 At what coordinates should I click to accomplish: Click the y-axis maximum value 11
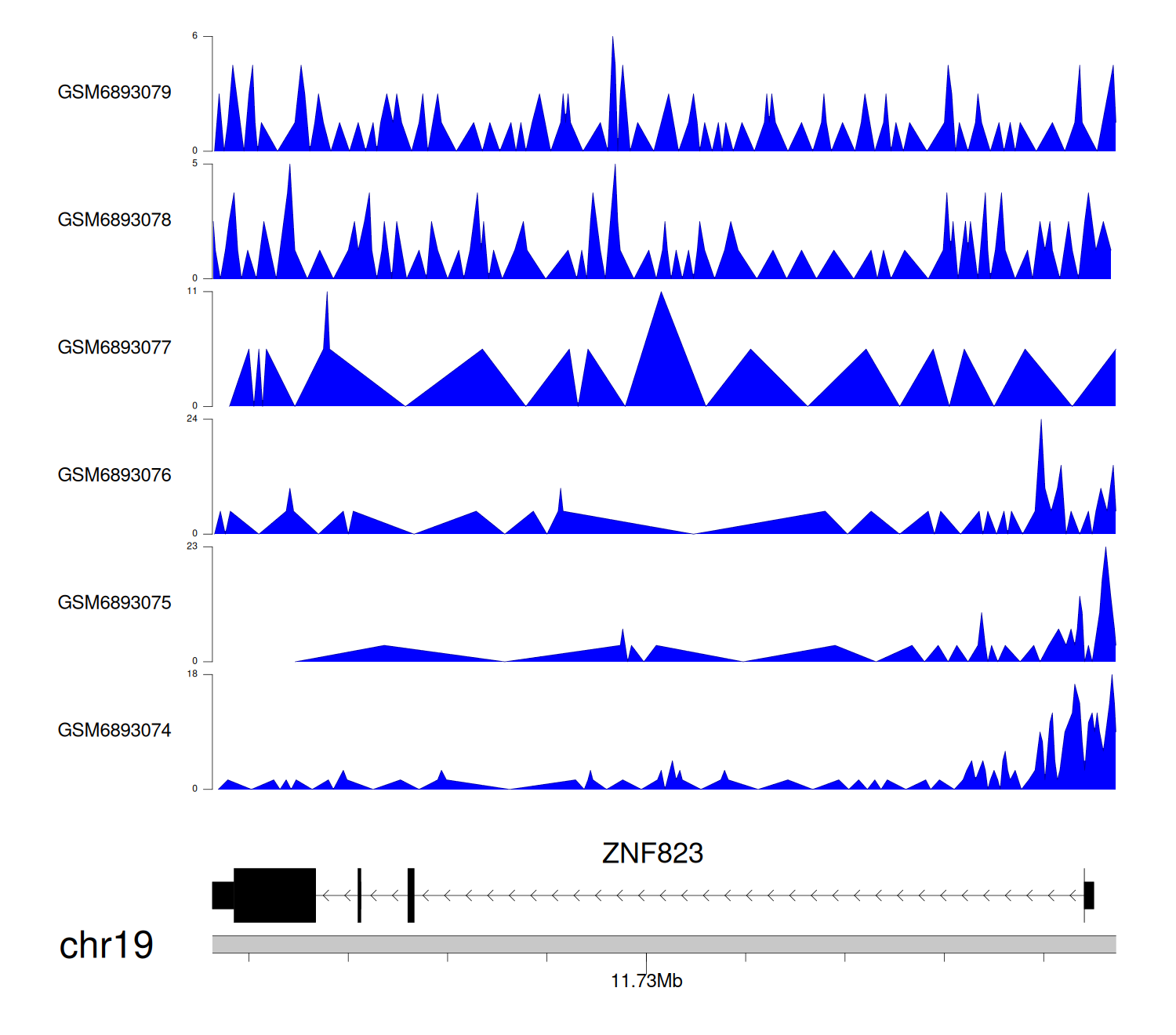(x=192, y=291)
